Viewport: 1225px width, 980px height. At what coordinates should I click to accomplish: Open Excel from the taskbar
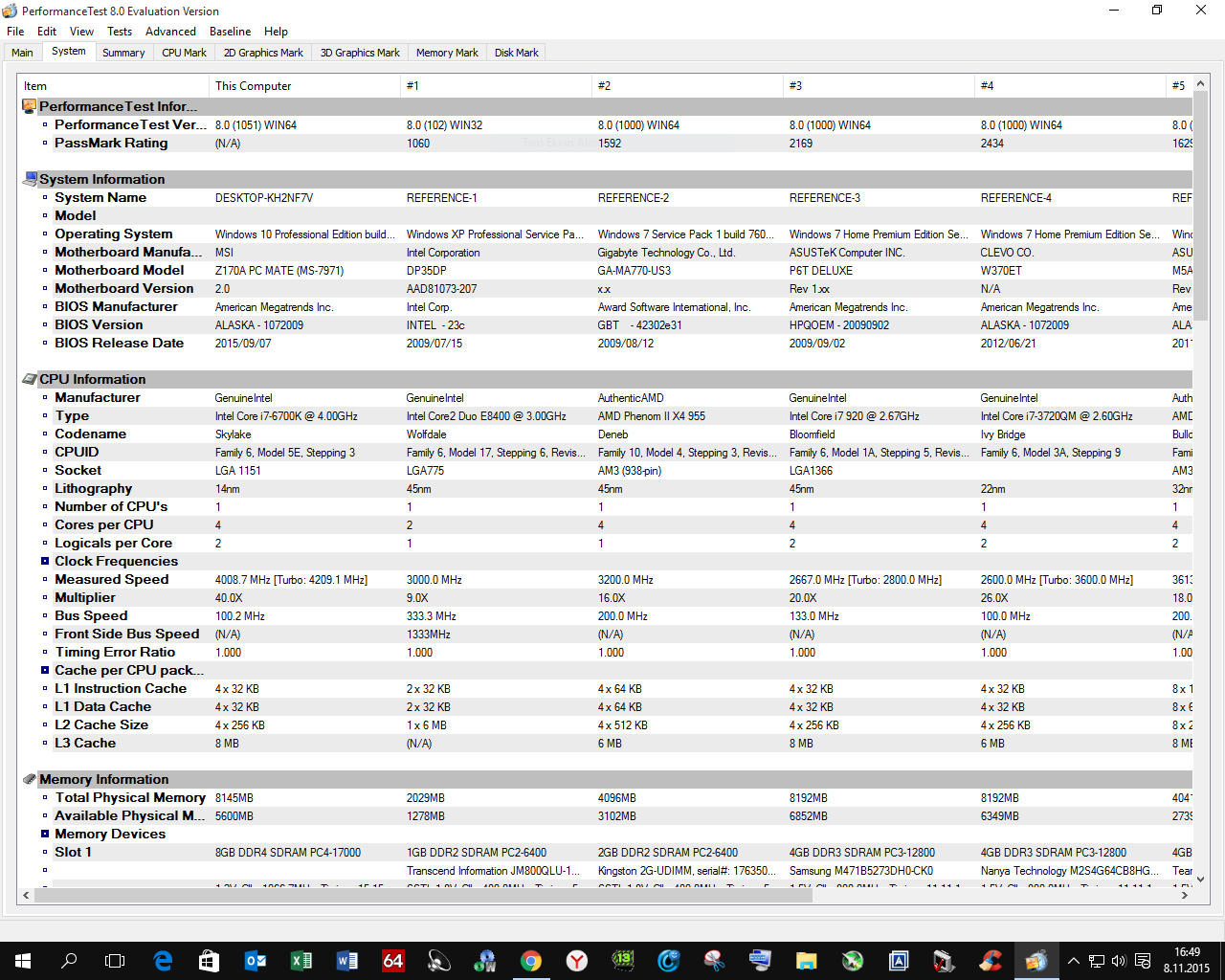301,960
